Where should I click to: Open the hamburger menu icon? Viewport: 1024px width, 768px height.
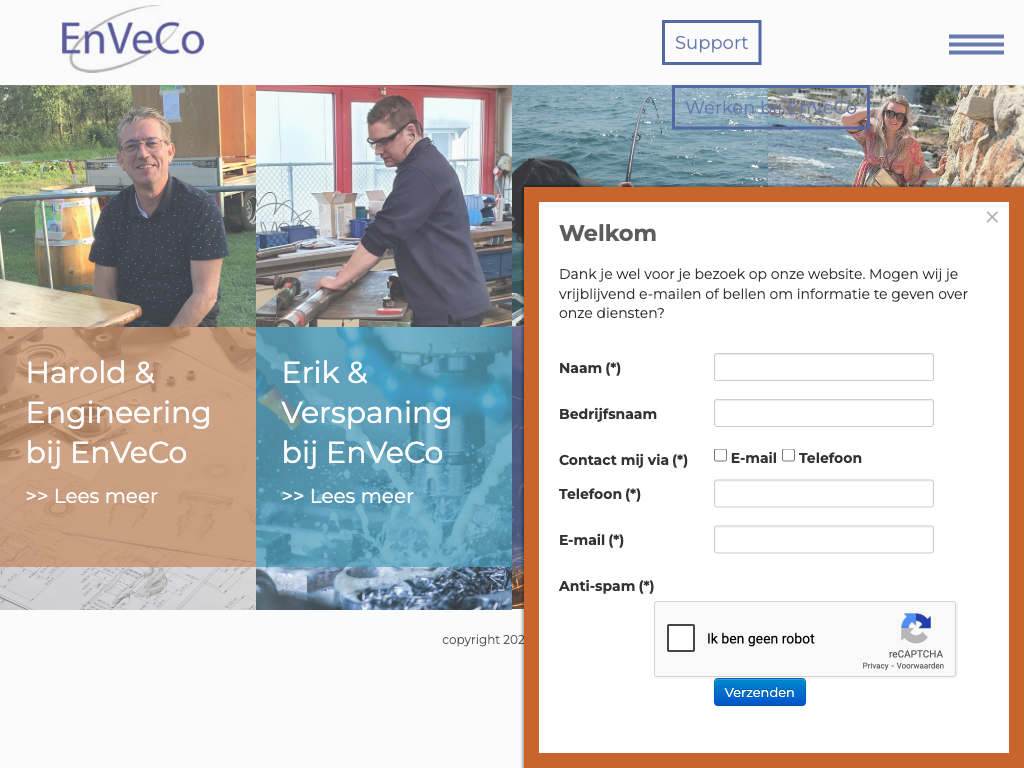[x=976, y=44]
